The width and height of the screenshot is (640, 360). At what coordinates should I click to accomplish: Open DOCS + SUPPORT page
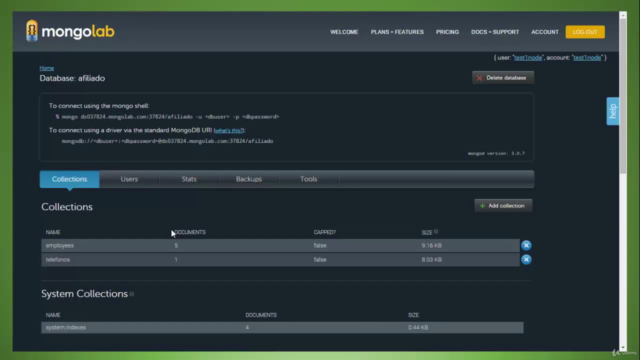click(x=495, y=32)
